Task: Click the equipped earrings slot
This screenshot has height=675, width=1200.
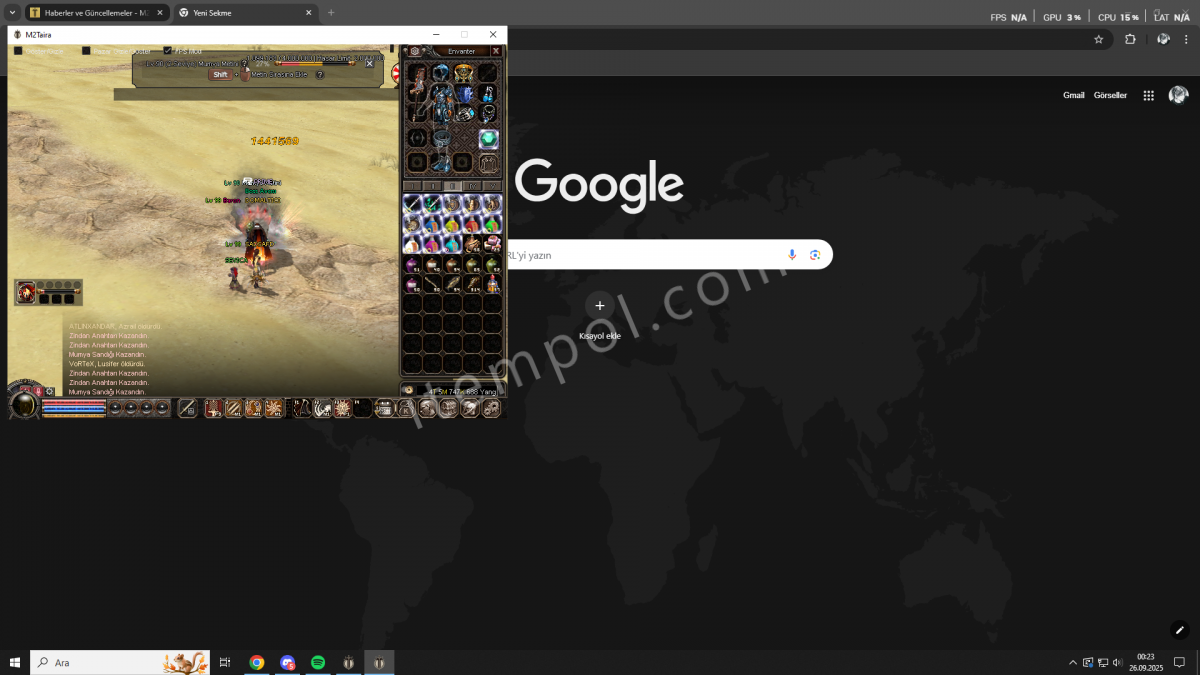Action: [488, 94]
